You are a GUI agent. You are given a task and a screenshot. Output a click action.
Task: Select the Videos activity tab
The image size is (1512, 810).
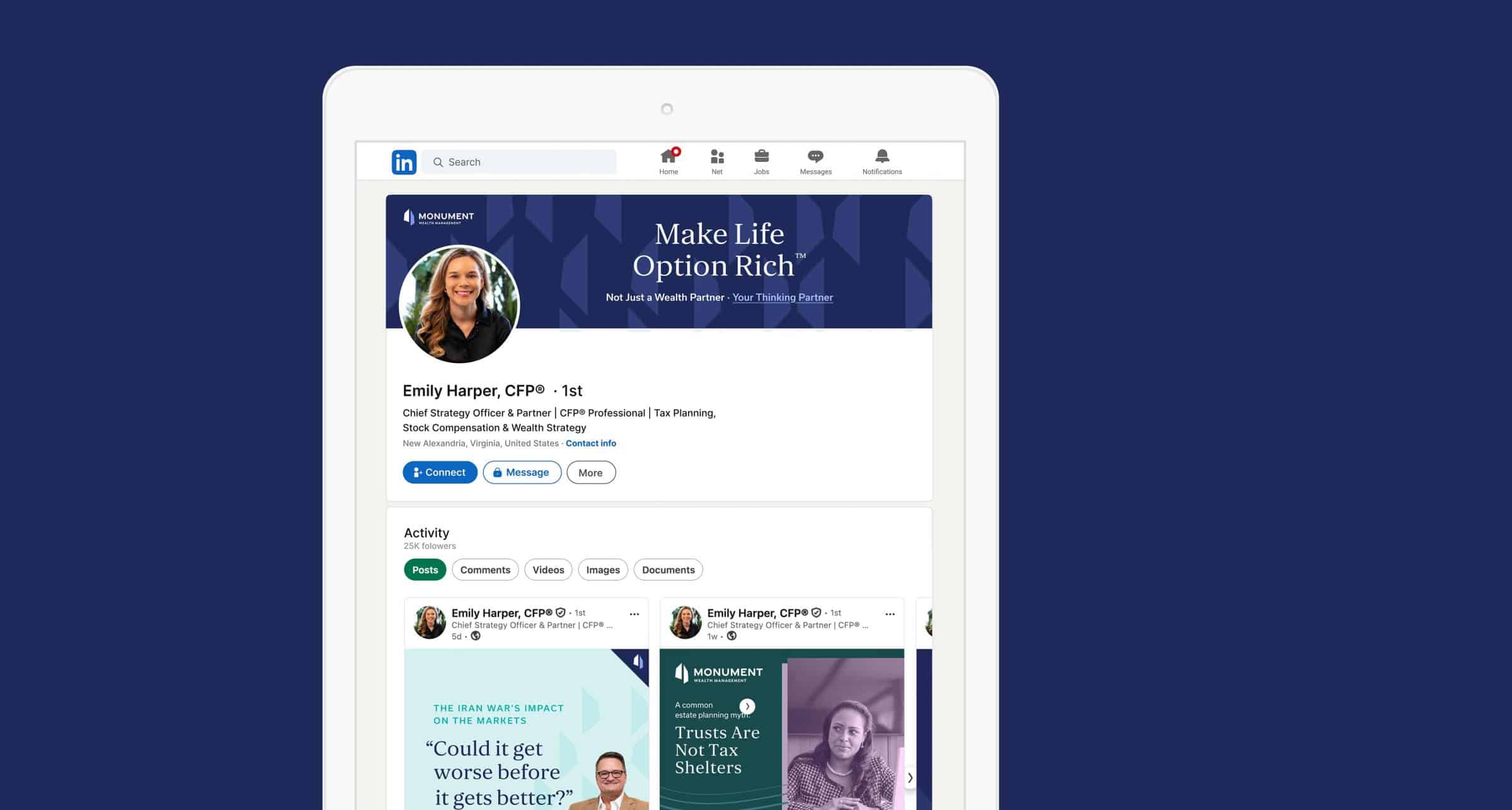tap(548, 570)
